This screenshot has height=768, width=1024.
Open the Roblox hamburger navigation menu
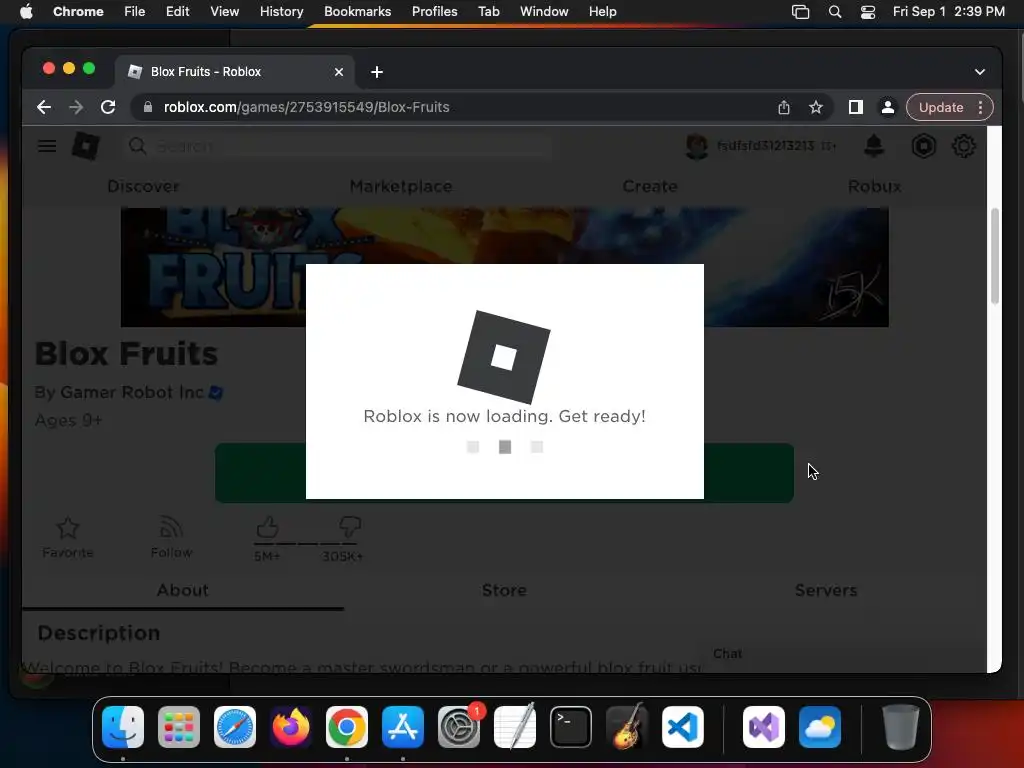47,146
